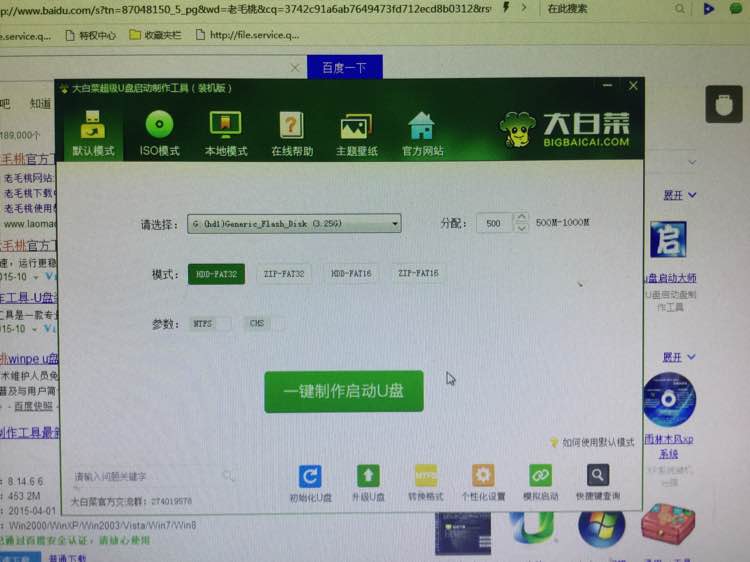Click the search icon beside keyword field
Viewport: 750px width, 562px height.
point(229,475)
